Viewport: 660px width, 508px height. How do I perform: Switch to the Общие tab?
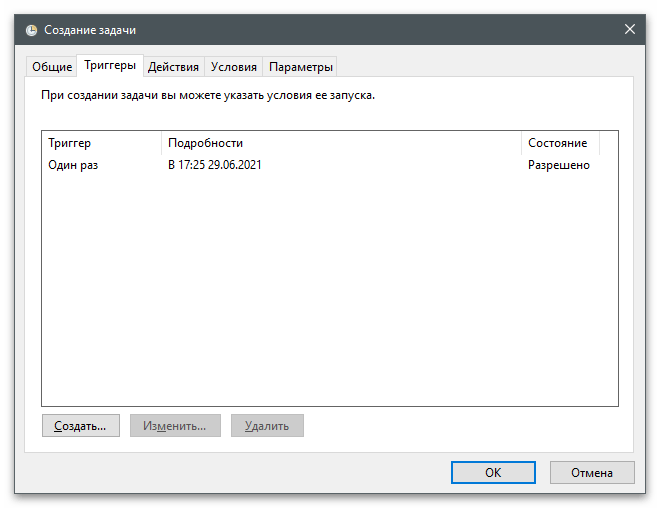pos(52,67)
